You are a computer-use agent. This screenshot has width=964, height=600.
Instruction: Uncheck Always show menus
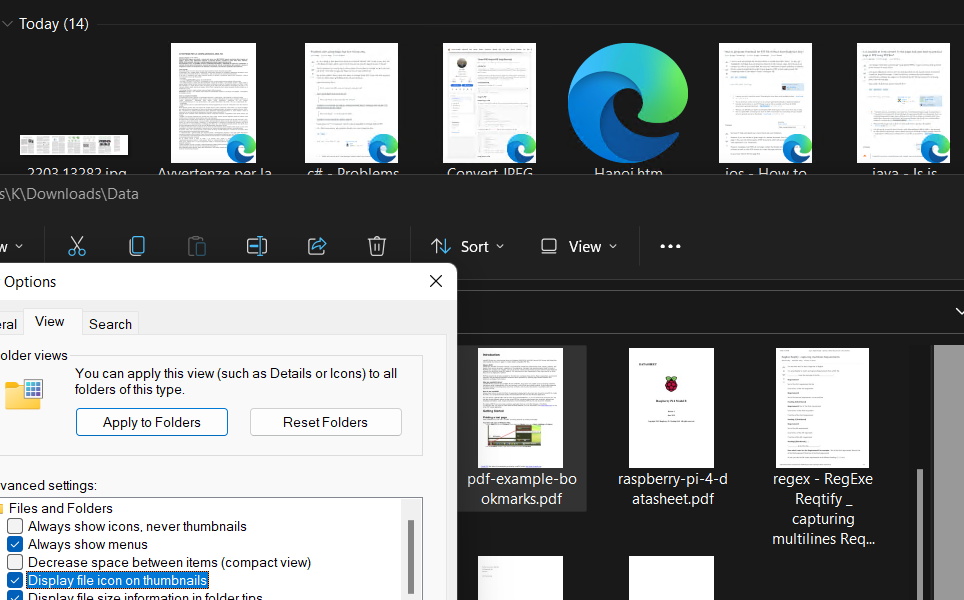[x=15, y=543]
